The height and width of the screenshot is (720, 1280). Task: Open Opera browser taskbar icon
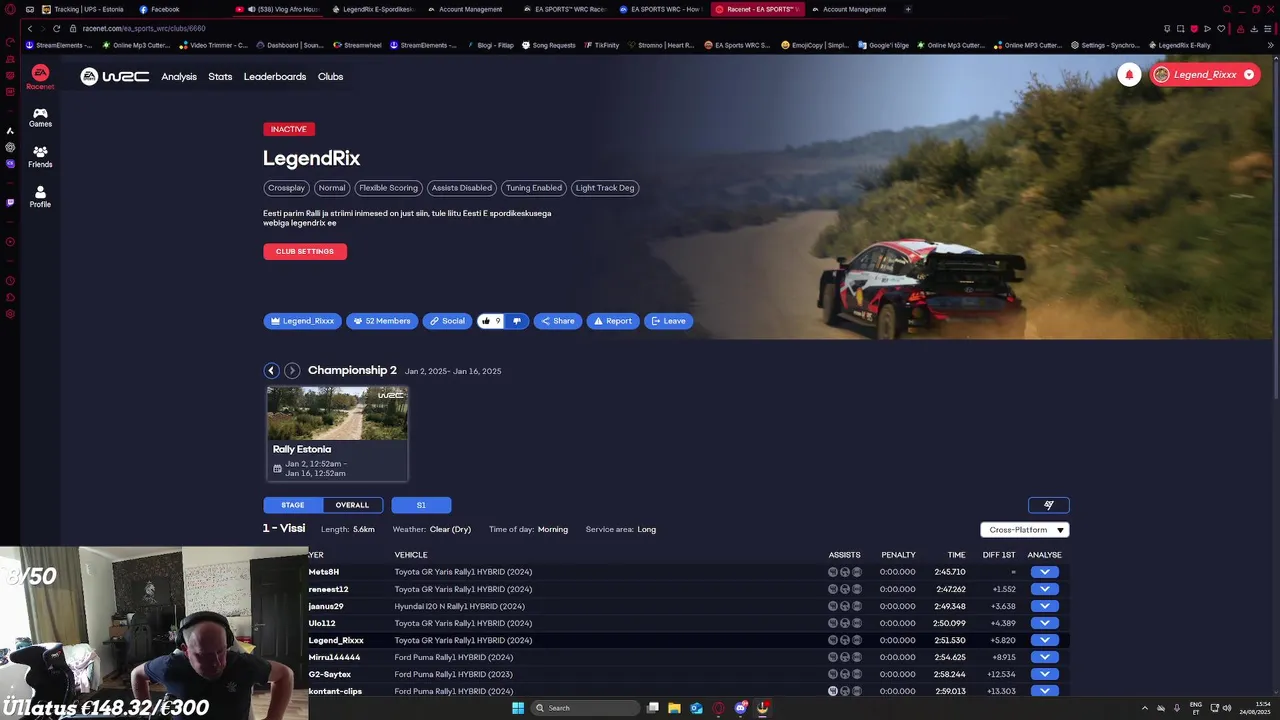[x=718, y=708]
